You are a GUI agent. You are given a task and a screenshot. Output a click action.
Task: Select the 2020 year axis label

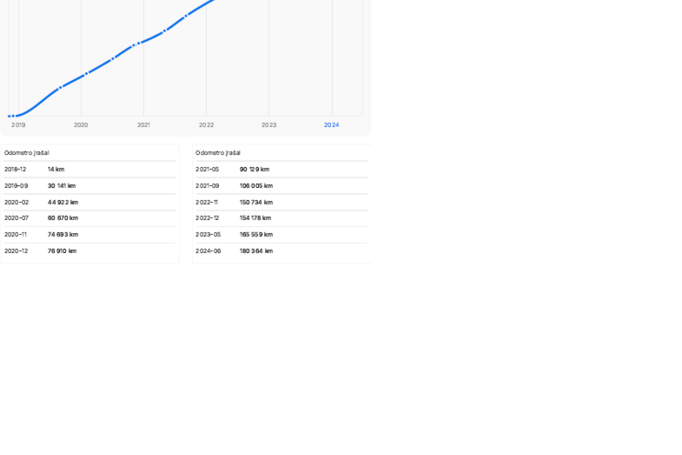[x=81, y=125]
